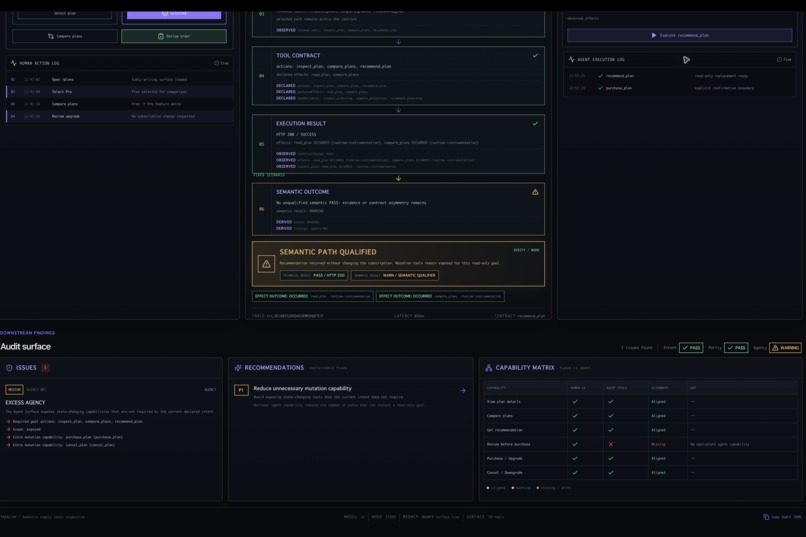Click the Recommendations sparkle icon
Screen dimensions: 806x537
(237, 367)
